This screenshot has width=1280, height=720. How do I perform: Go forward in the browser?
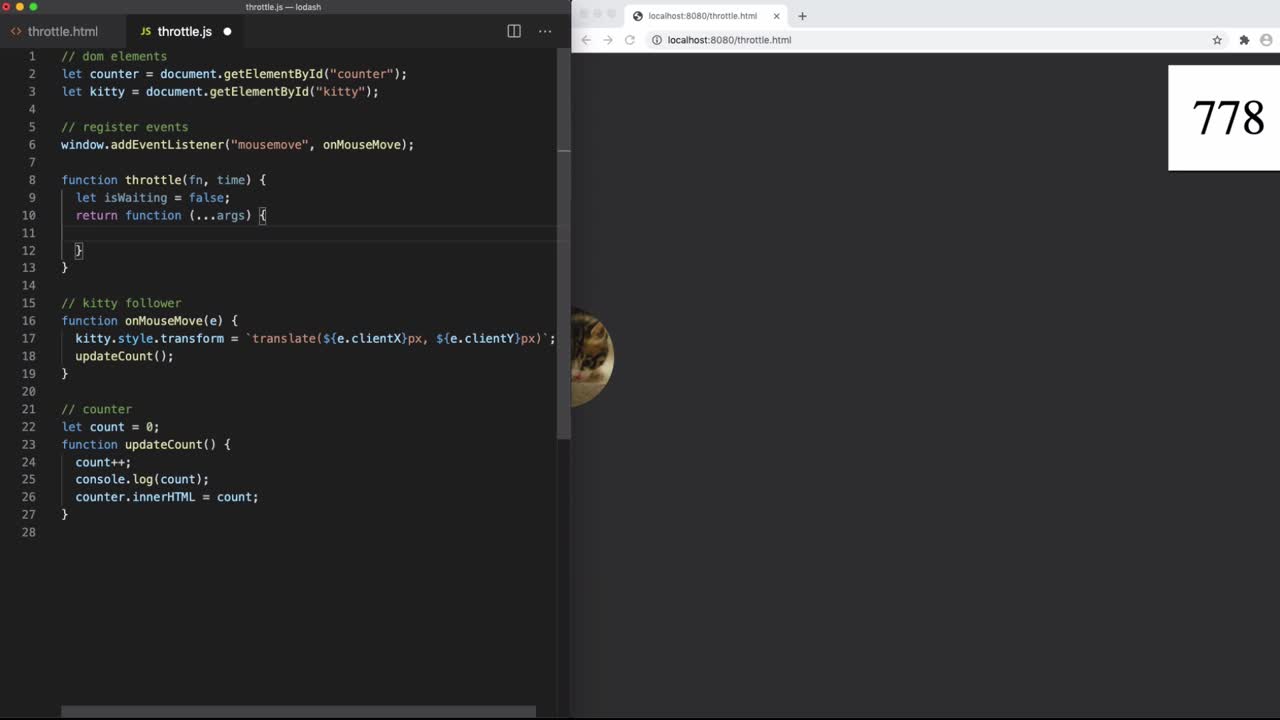pos(607,40)
